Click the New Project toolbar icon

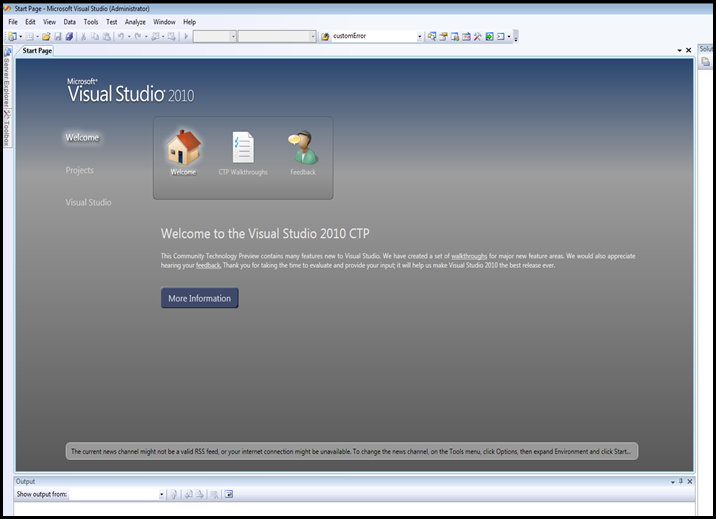[x=12, y=36]
